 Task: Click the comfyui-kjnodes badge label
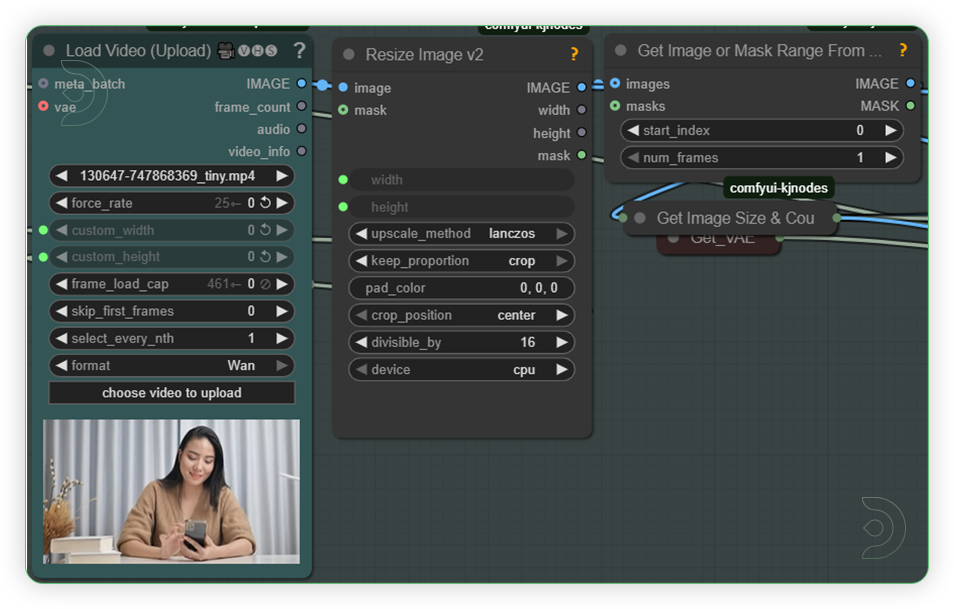(778, 188)
